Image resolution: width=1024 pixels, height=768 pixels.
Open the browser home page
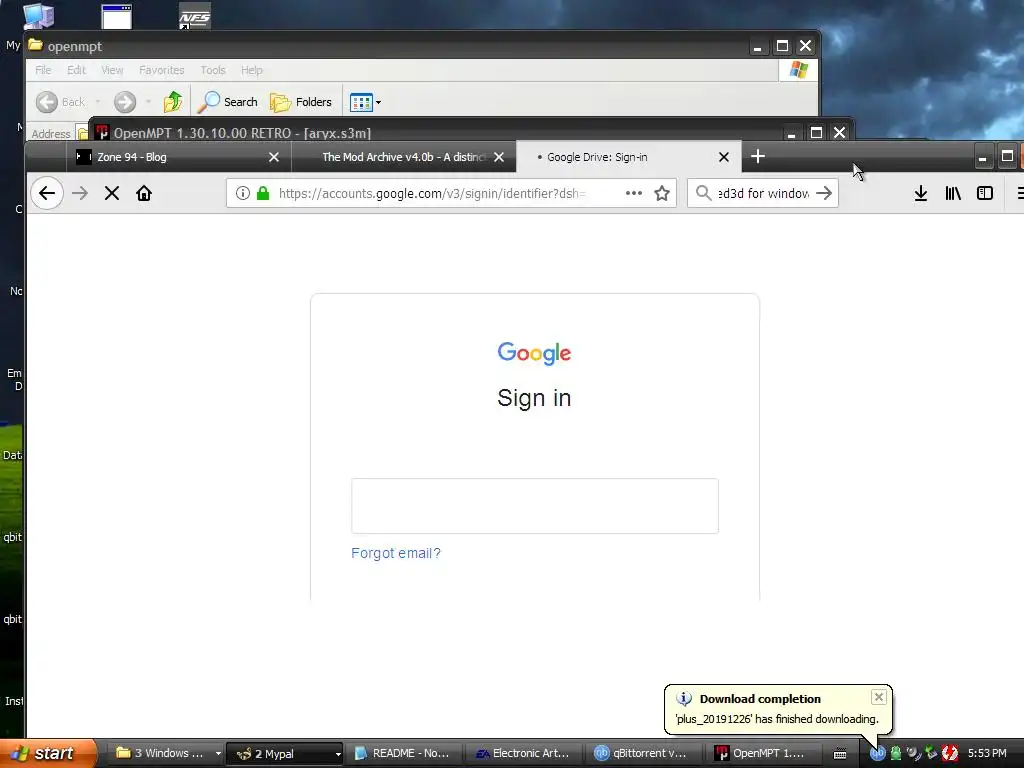tap(144, 193)
